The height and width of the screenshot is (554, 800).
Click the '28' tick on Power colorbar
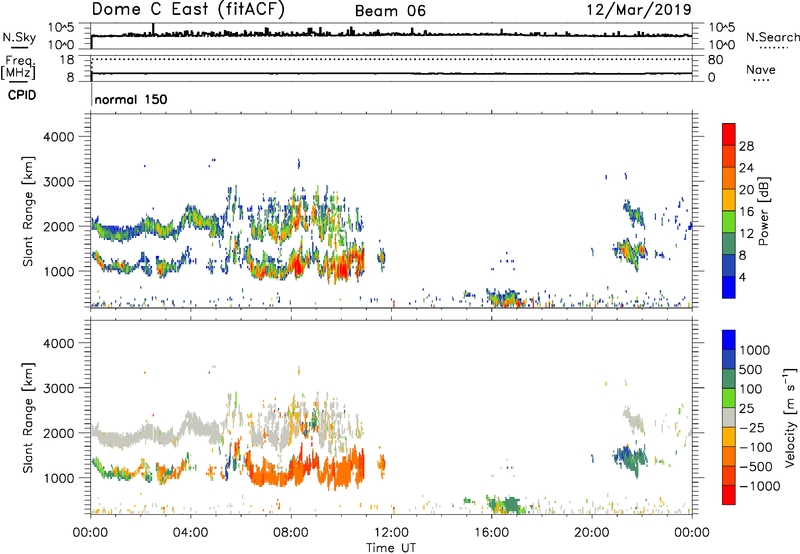[746, 146]
